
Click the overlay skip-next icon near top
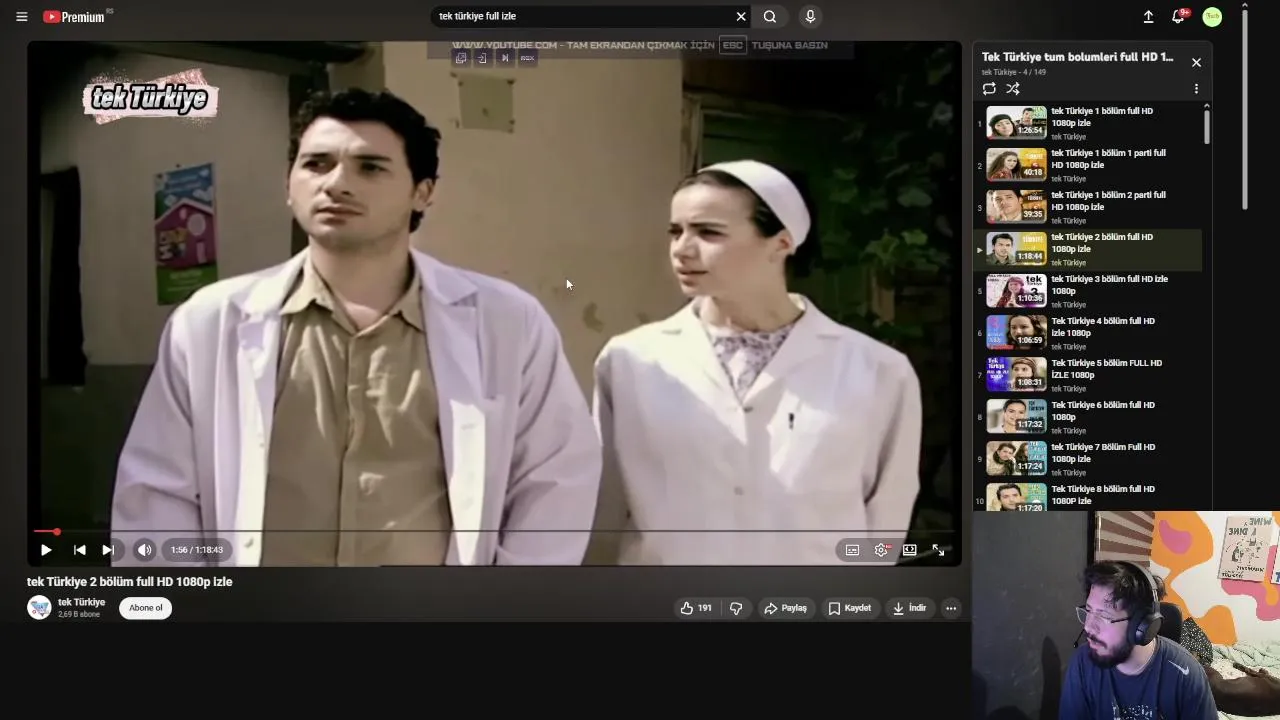[x=505, y=58]
